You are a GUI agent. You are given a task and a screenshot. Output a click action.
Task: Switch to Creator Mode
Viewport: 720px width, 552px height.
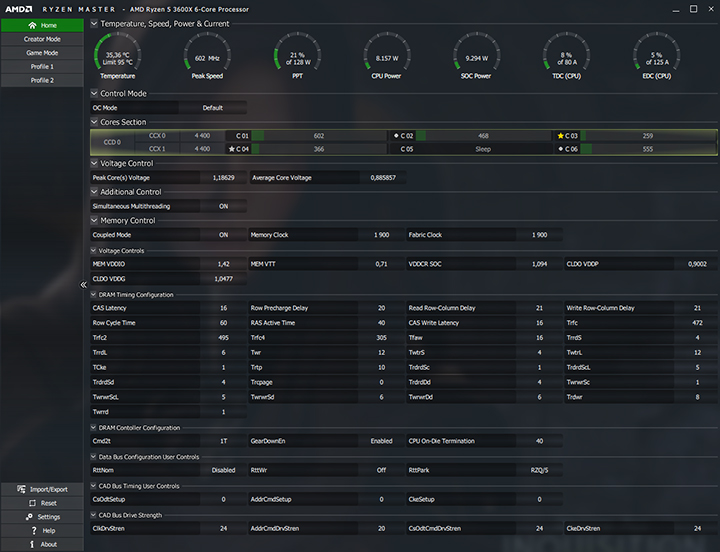[x=42, y=39]
